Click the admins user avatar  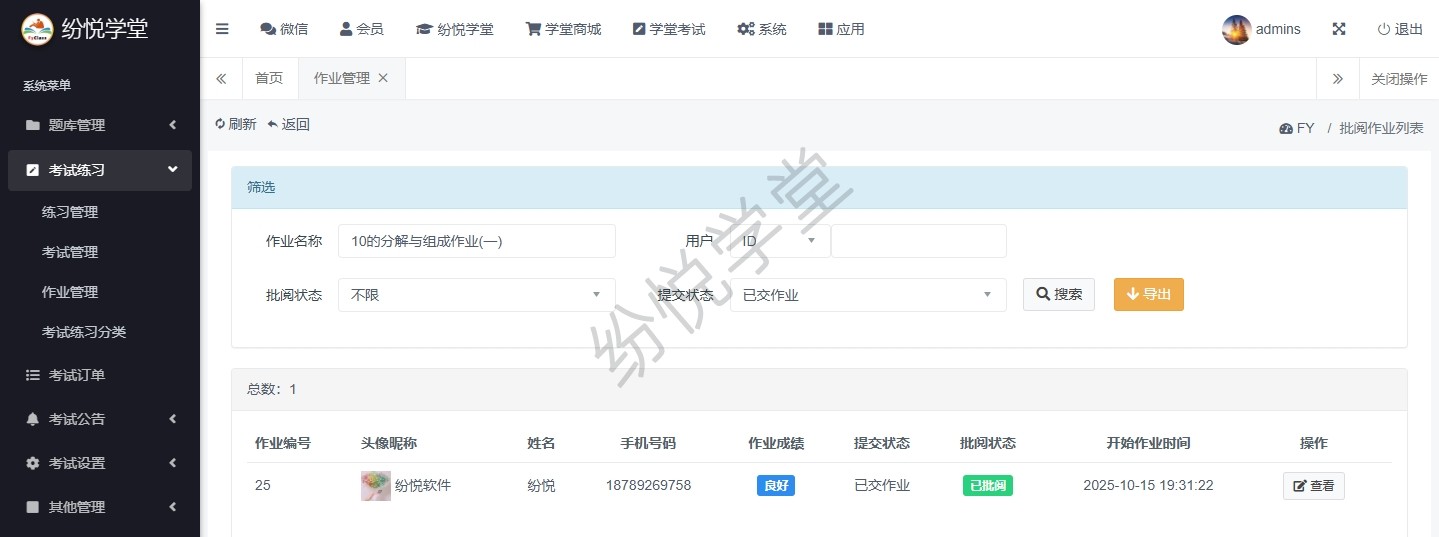pos(1236,29)
